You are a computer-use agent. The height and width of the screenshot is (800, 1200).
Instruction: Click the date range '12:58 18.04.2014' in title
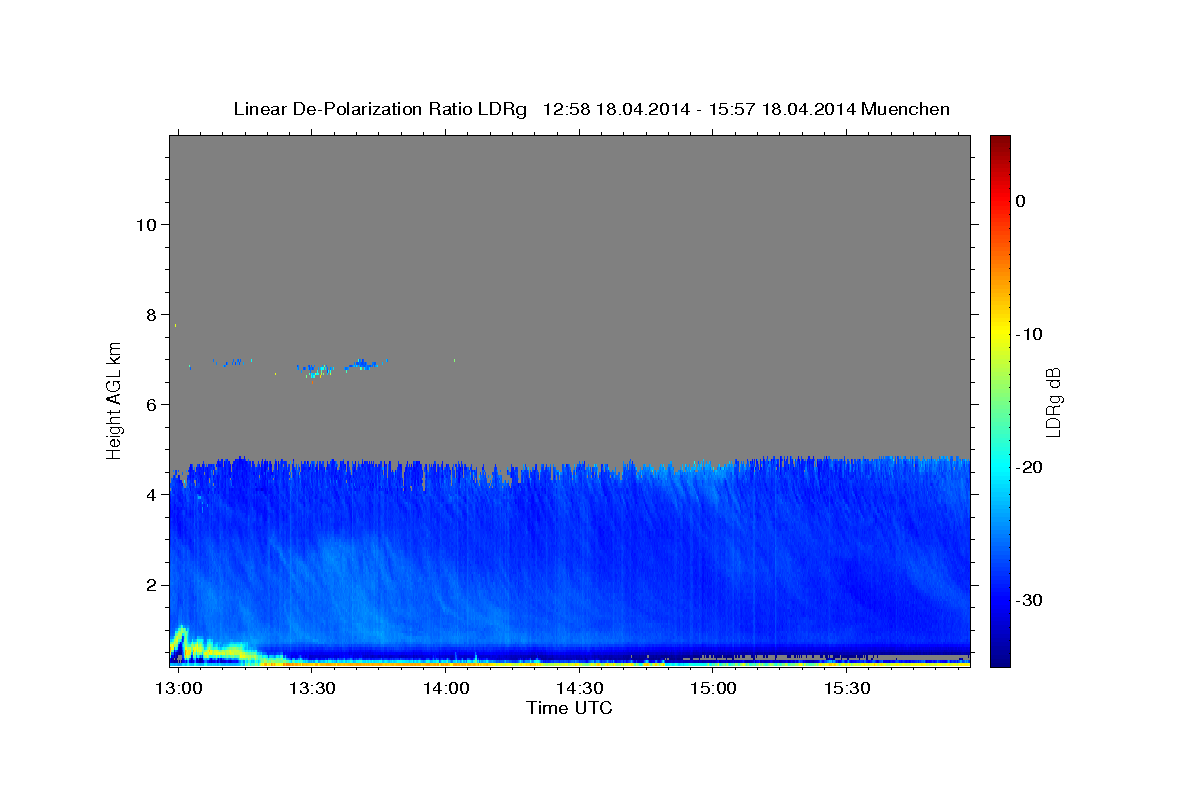click(x=616, y=109)
